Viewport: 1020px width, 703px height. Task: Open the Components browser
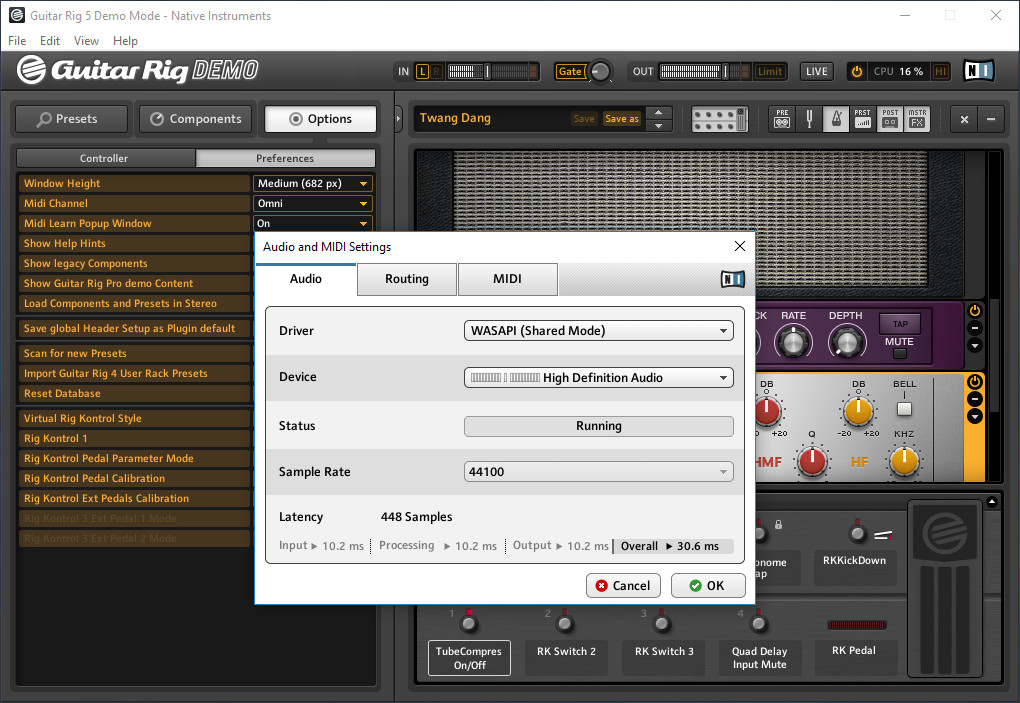(x=196, y=119)
